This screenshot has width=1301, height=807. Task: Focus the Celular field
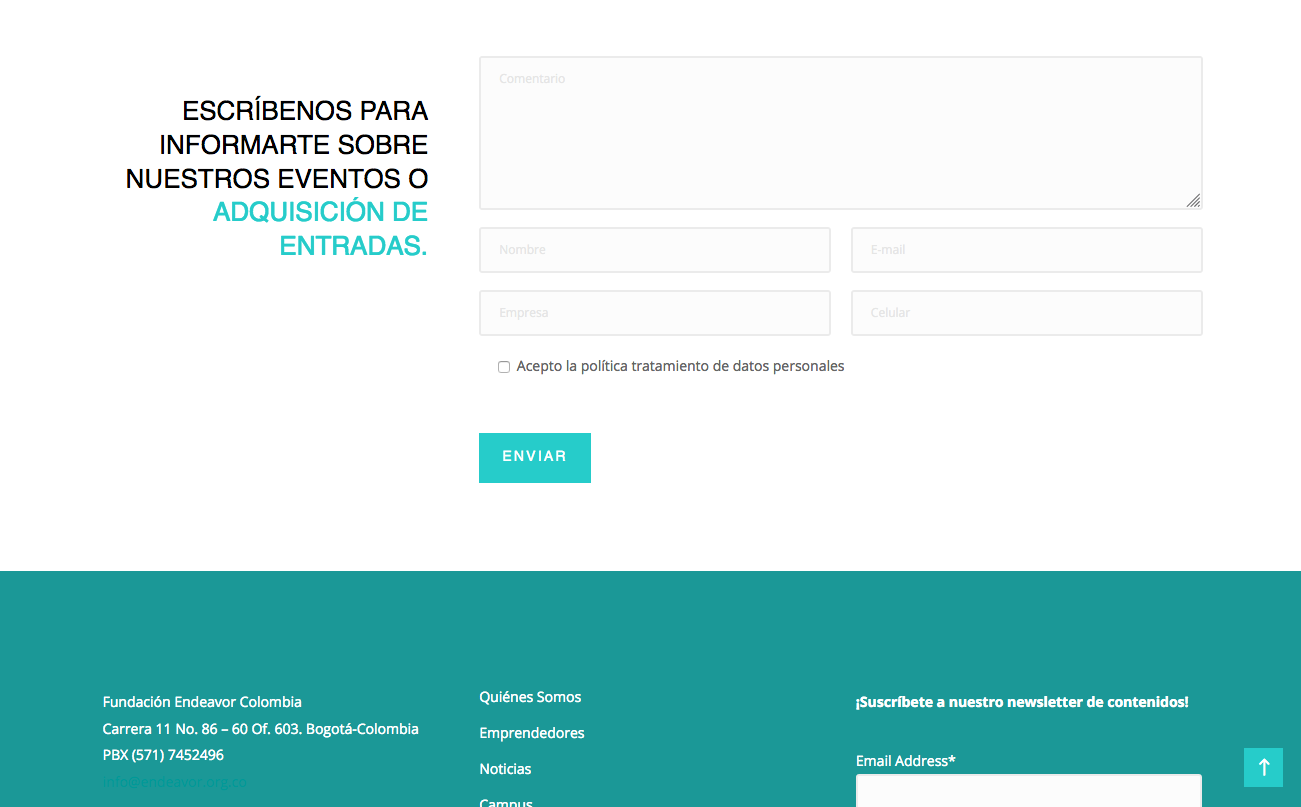click(1026, 313)
